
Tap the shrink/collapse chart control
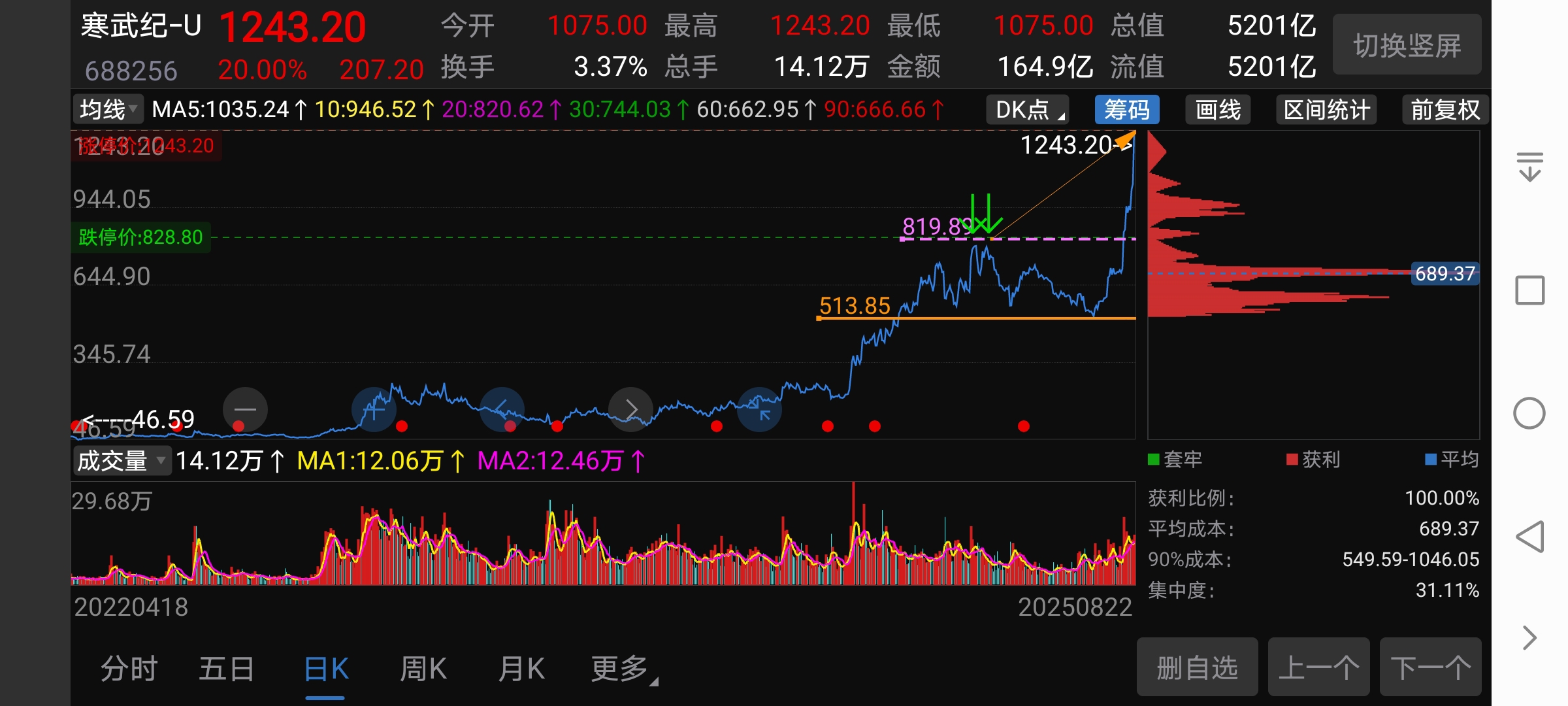(x=759, y=410)
